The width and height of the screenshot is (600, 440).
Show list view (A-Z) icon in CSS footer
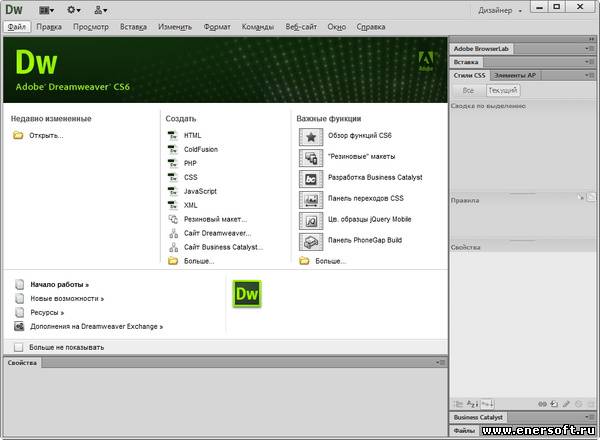[473, 404]
